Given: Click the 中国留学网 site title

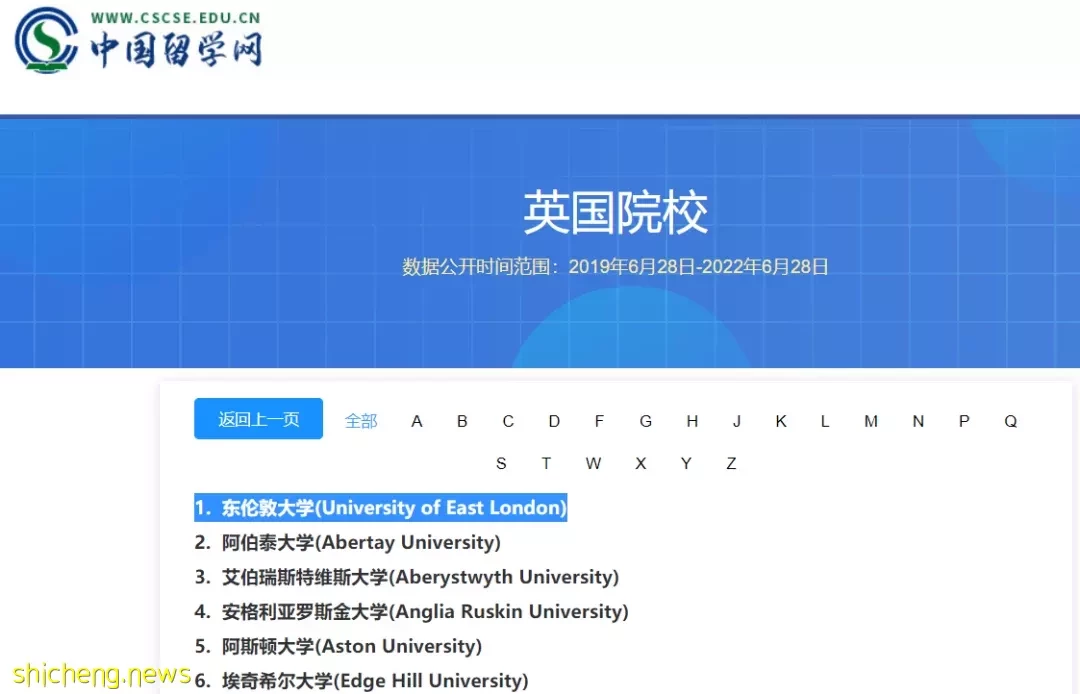Looking at the screenshot, I should [x=176, y=50].
